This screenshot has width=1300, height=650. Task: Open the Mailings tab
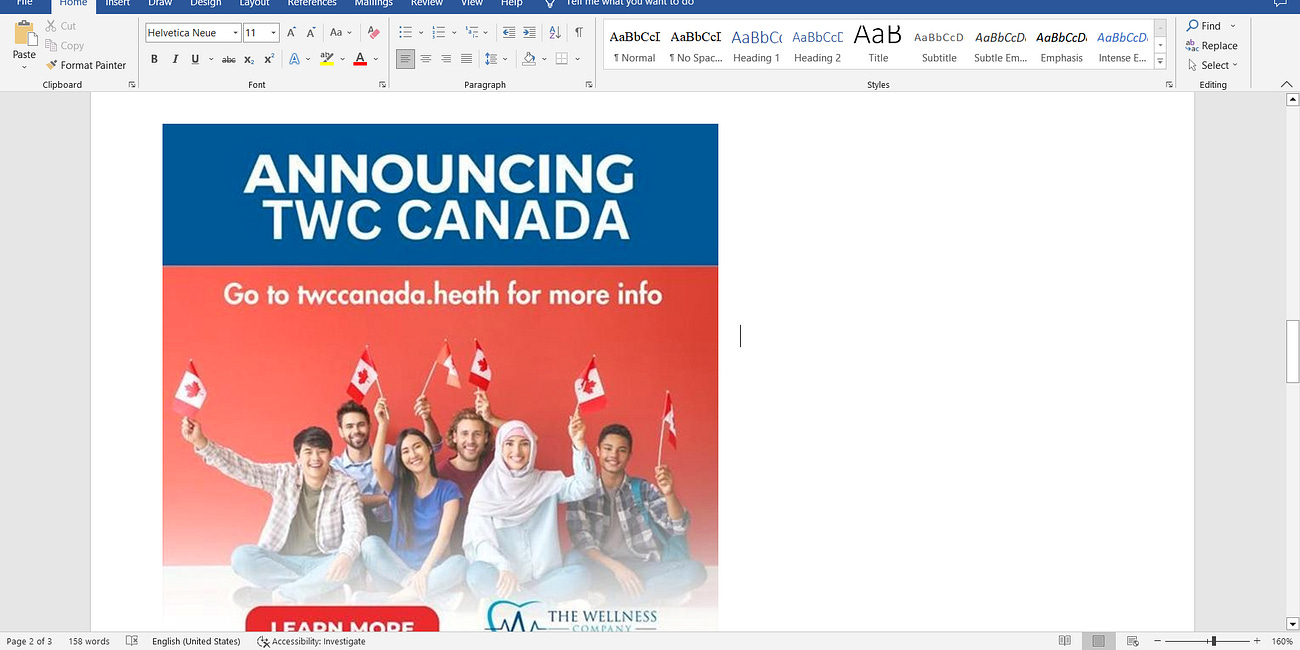[x=374, y=3]
